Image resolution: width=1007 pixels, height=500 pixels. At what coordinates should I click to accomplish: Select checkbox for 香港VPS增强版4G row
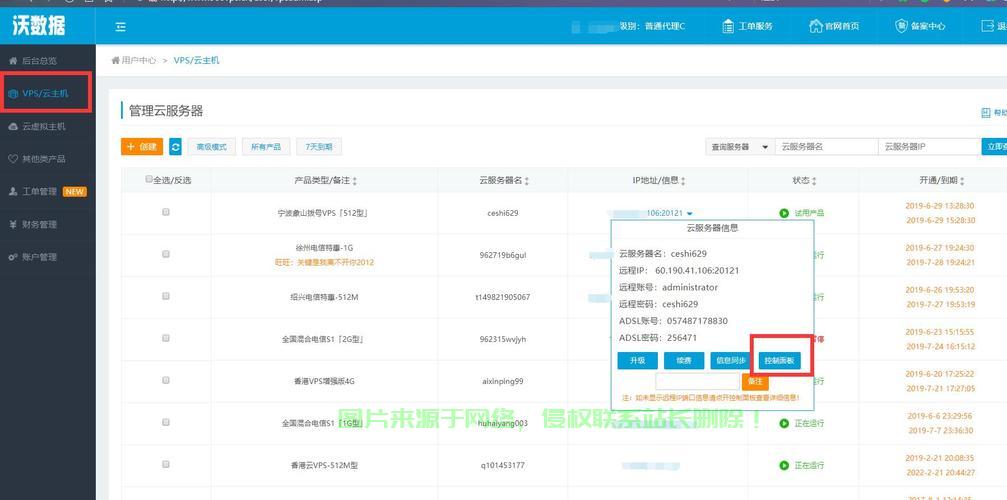[166, 381]
